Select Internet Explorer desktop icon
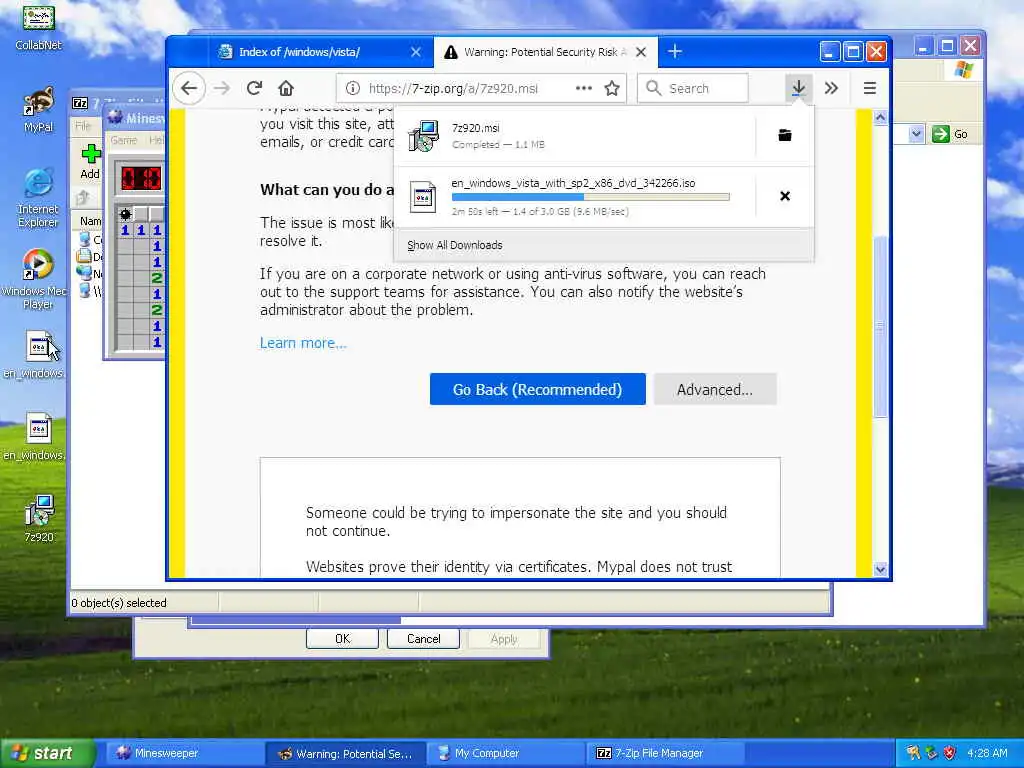 point(38,198)
